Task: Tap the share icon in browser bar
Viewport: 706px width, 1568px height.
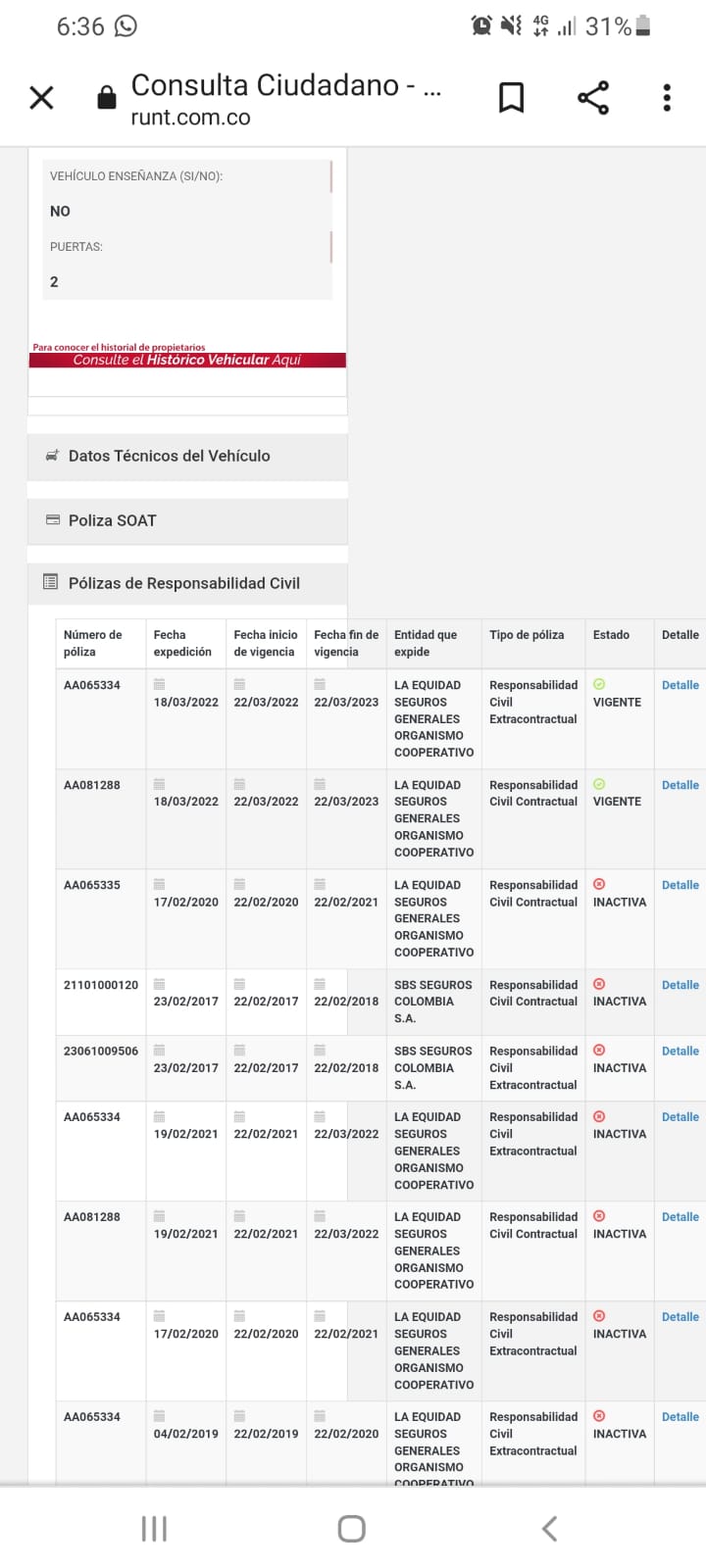Action: click(x=593, y=97)
